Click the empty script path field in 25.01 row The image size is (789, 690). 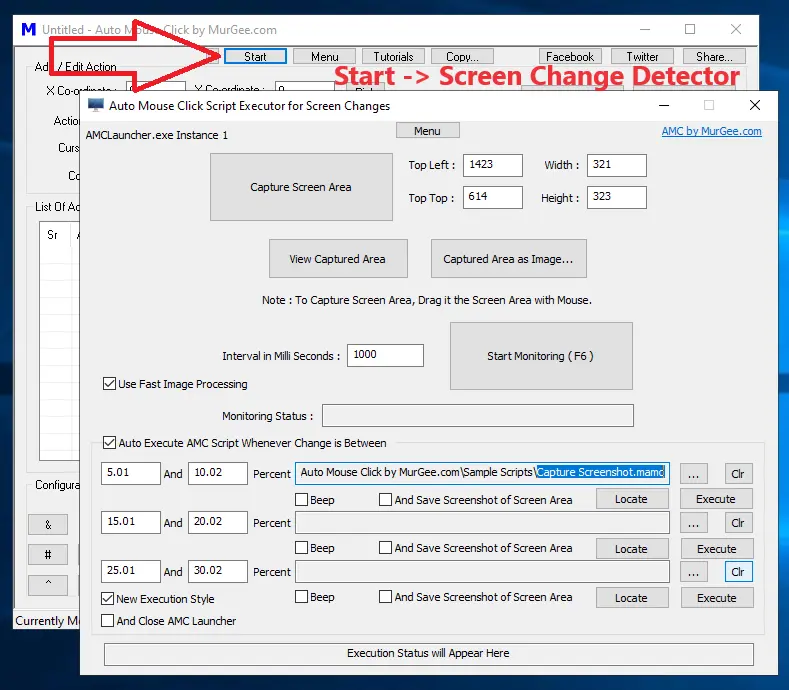click(482, 571)
